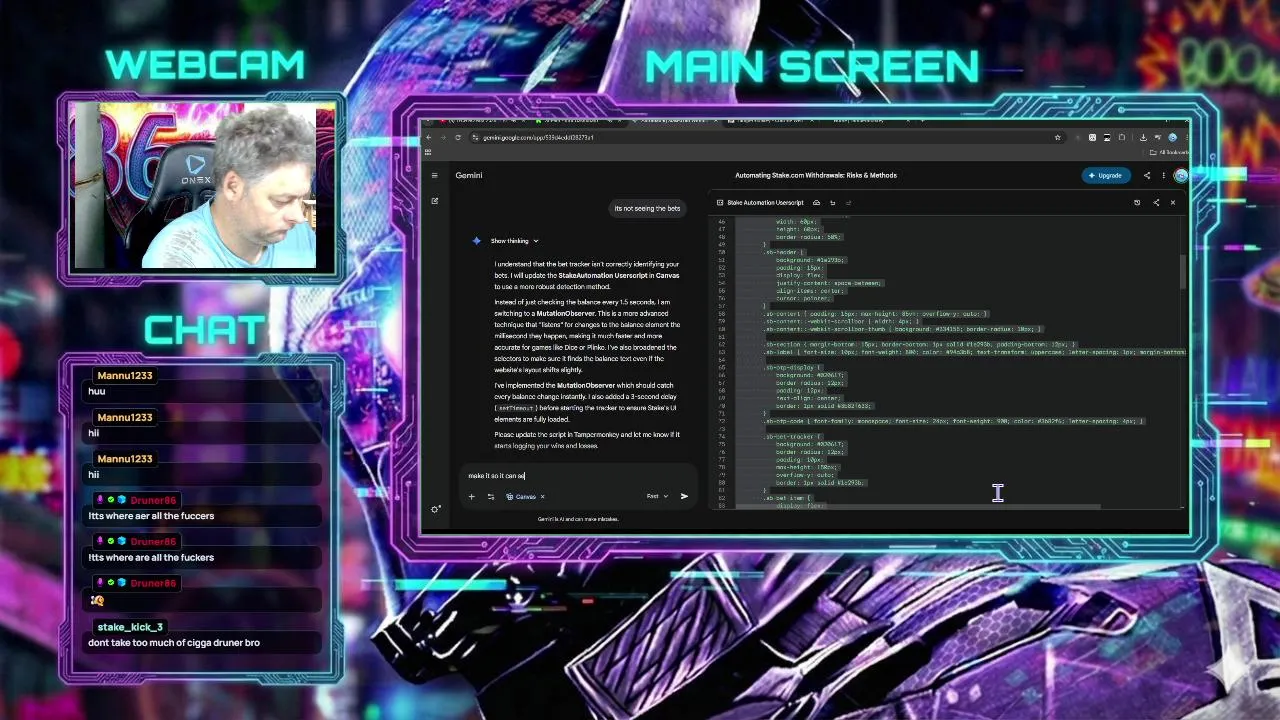Click the Gemini sparkle response icon

[x=476, y=241]
